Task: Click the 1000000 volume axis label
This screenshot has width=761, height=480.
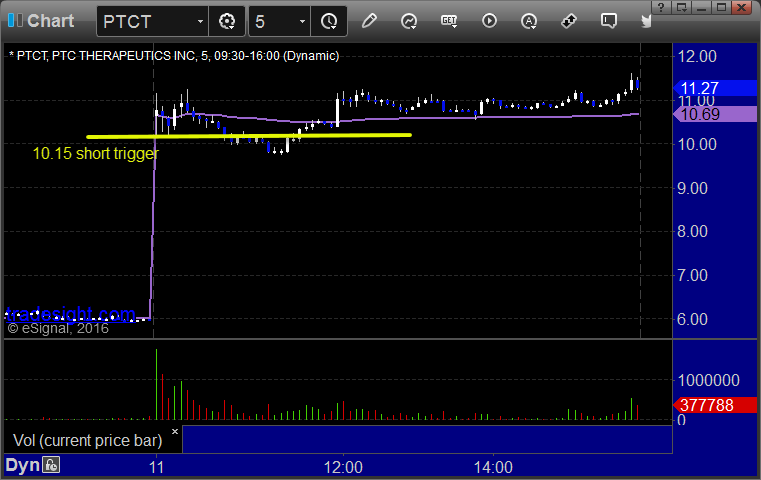Action: pyautogui.click(x=709, y=380)
